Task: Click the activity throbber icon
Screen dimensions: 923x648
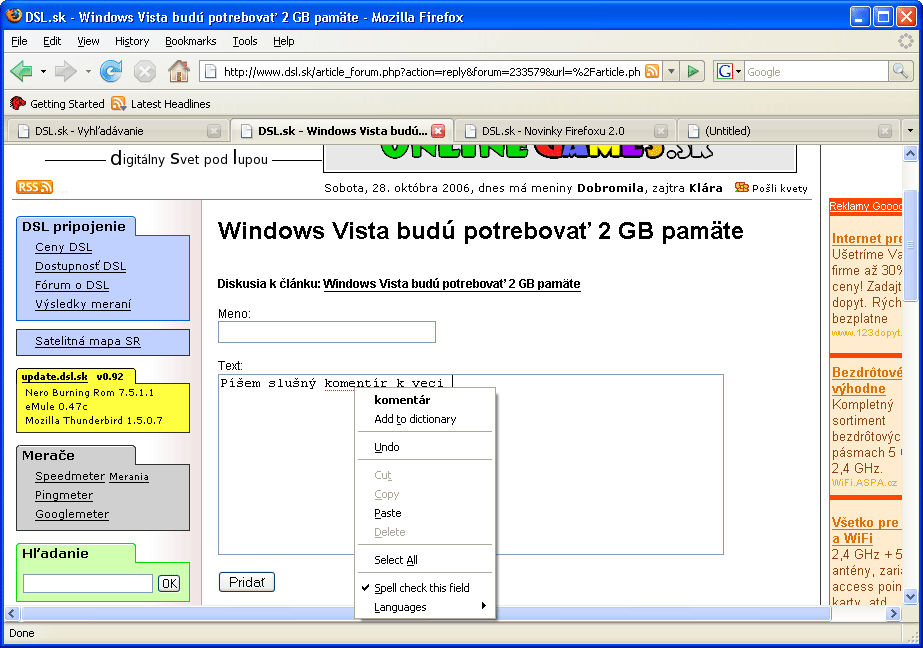Action: [905, 41]
